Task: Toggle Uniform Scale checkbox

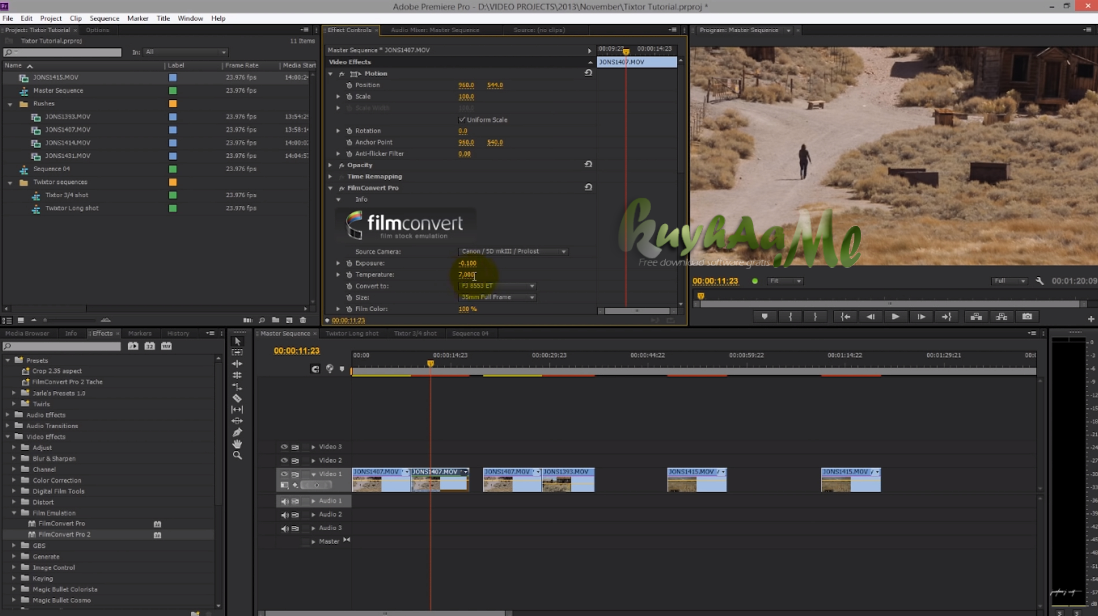Action: pyautogui.click(x=461, y=120)
